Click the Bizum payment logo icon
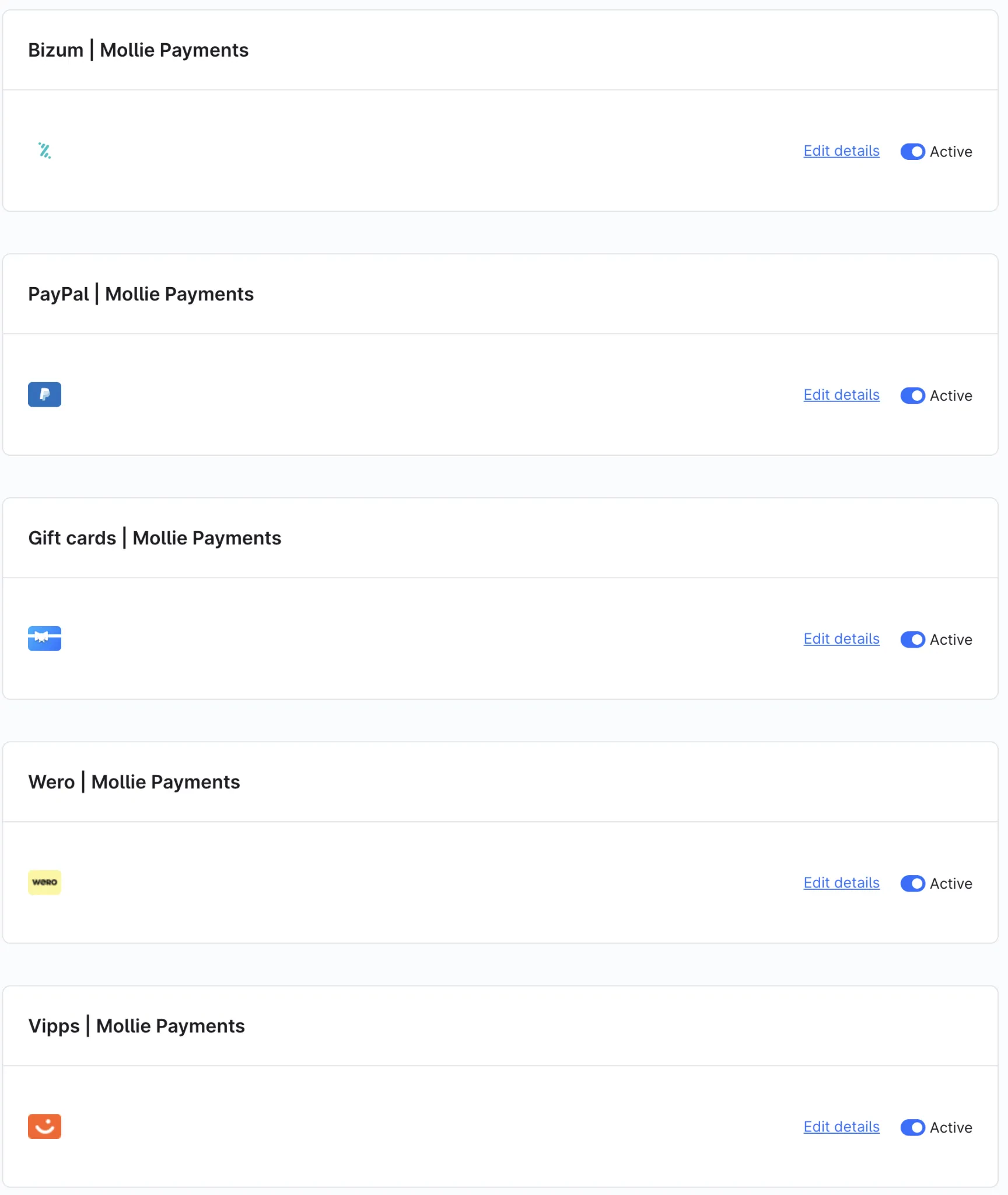This screenshot has width=1008, height=1195. click(44, 151)
